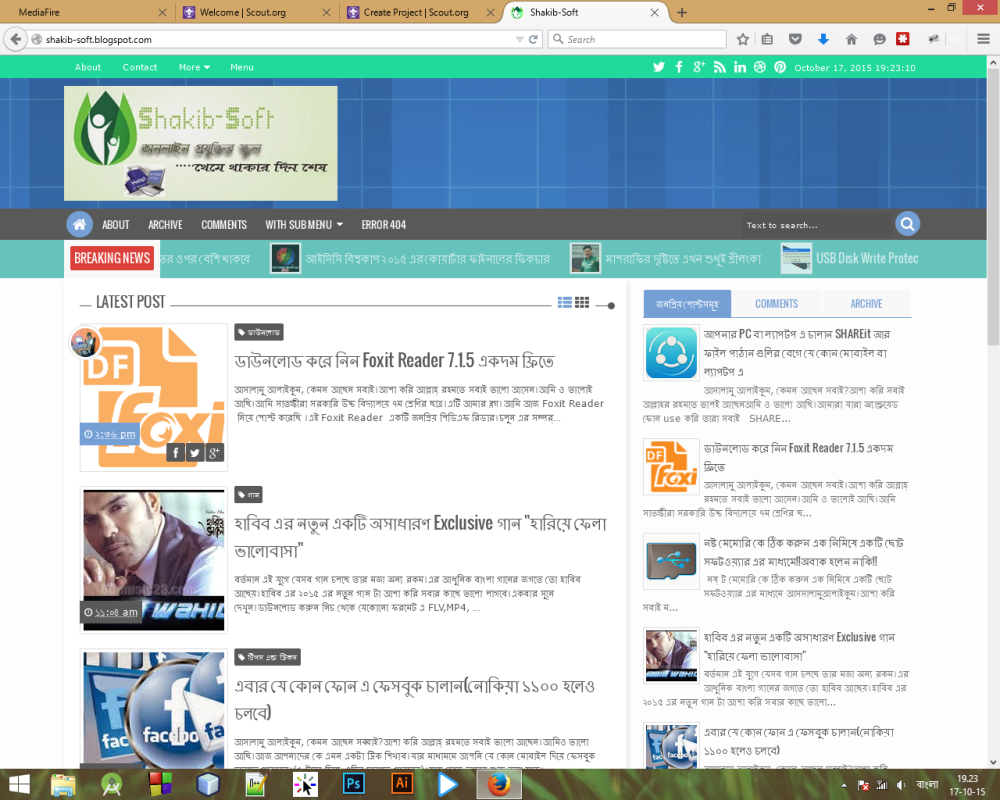Open File Explorer from the taskbar

click(x=62, y=784)
